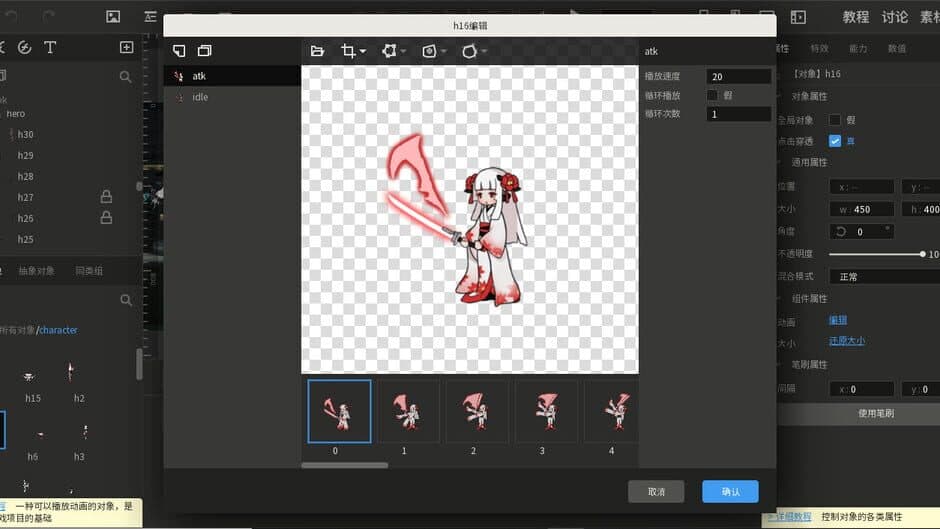Select the crop tool icon

(x=348, y=51)
